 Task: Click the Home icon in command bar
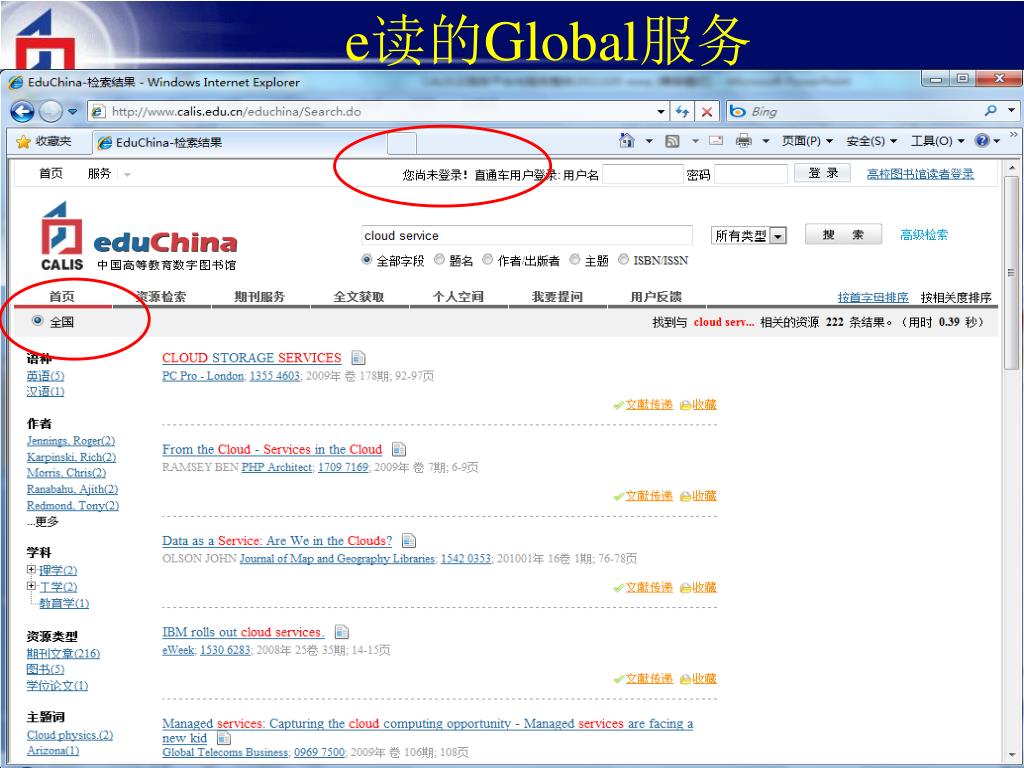(x=627, y=140)
